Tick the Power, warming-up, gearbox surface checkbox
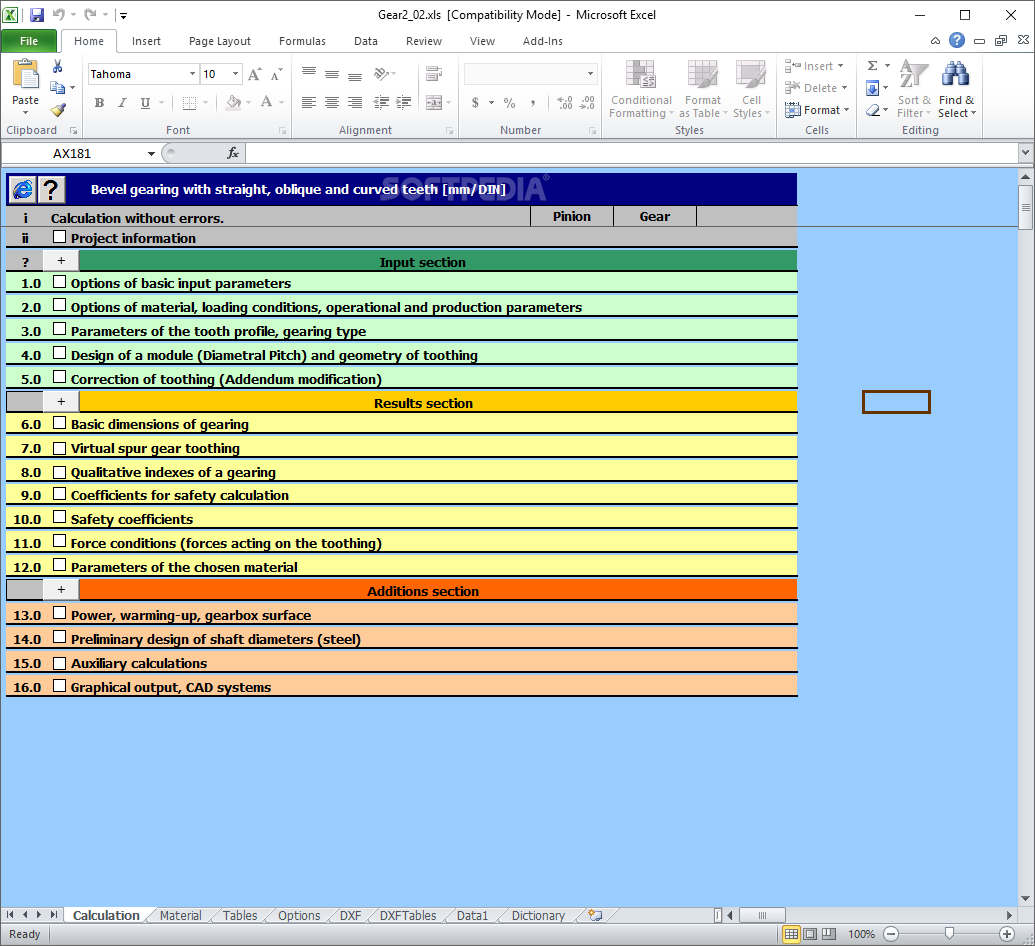The image size is (1035, 946). (59, 613)
